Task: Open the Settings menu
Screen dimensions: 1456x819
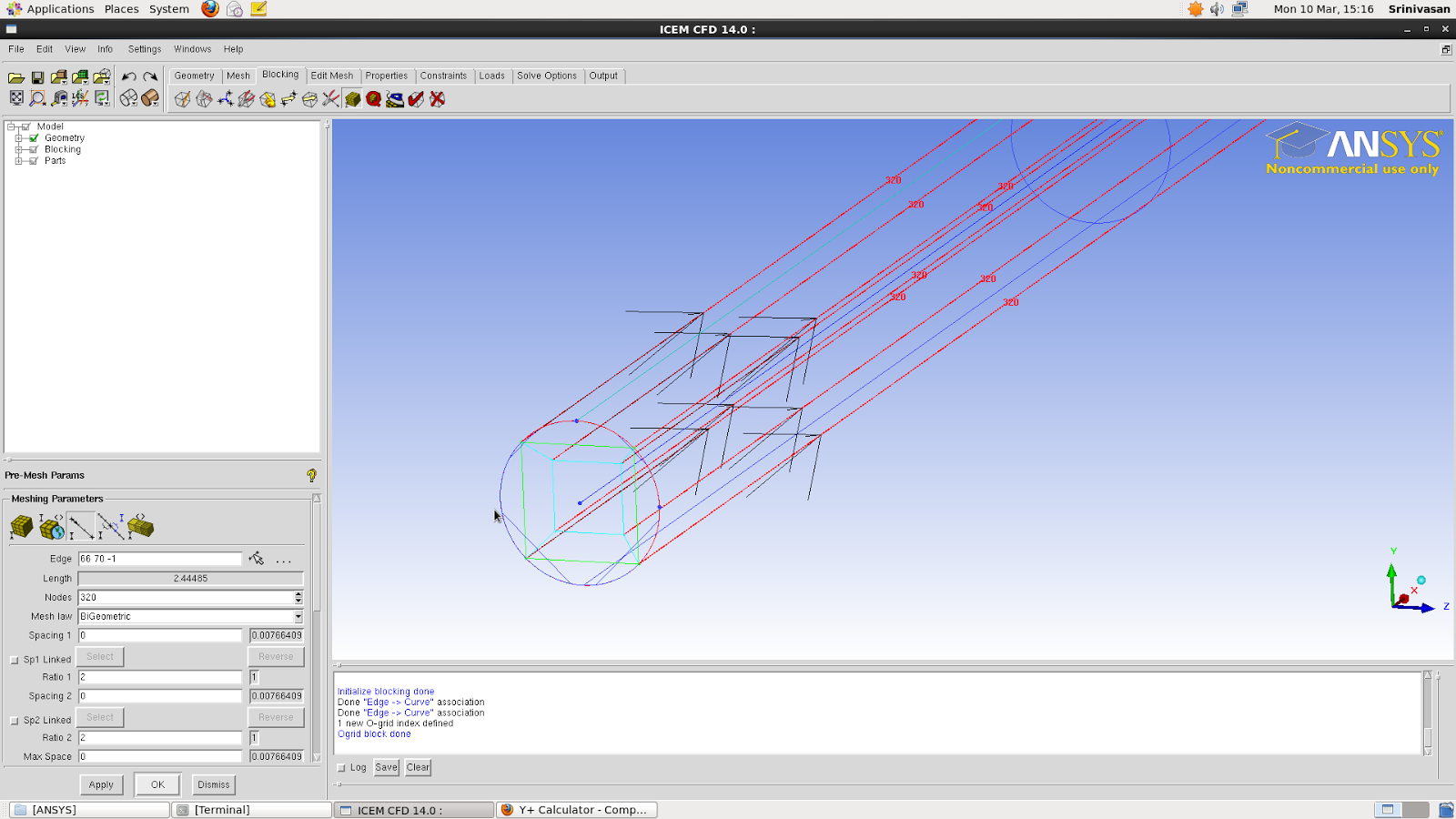Action: (x=144, y=48)
